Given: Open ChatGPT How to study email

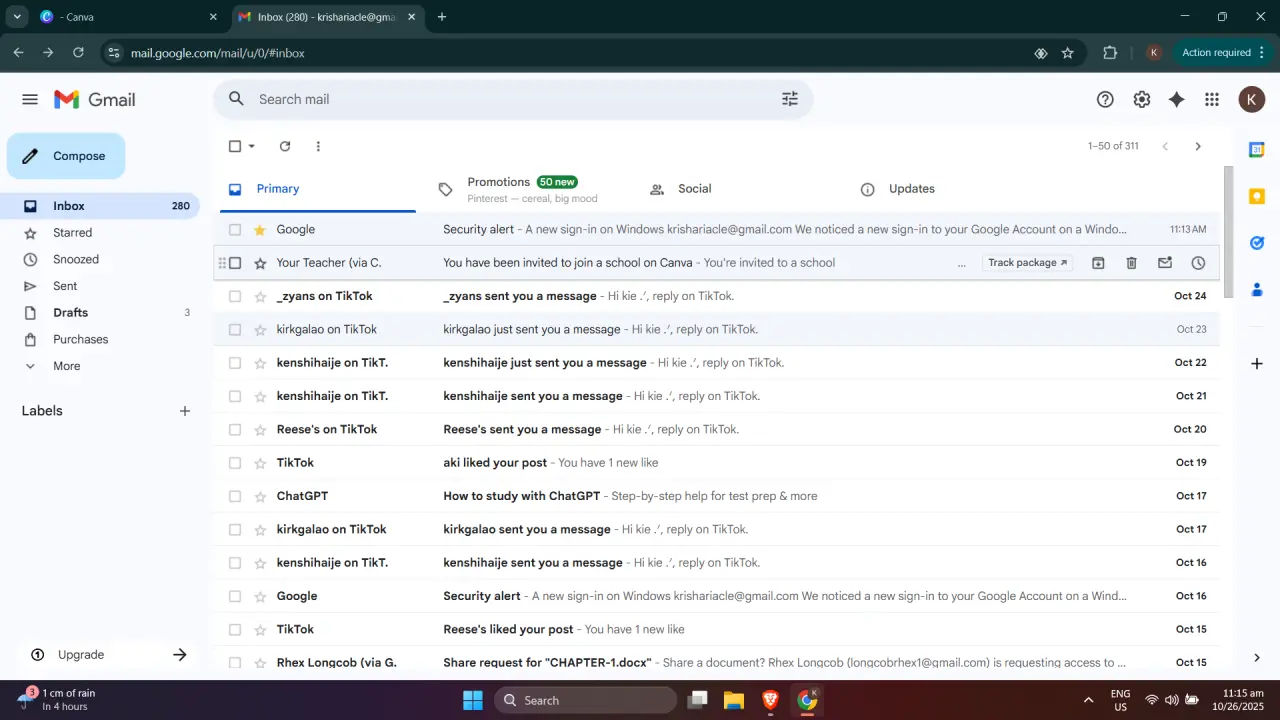Looking at the screenshot, I should click(x=717, y=496).
